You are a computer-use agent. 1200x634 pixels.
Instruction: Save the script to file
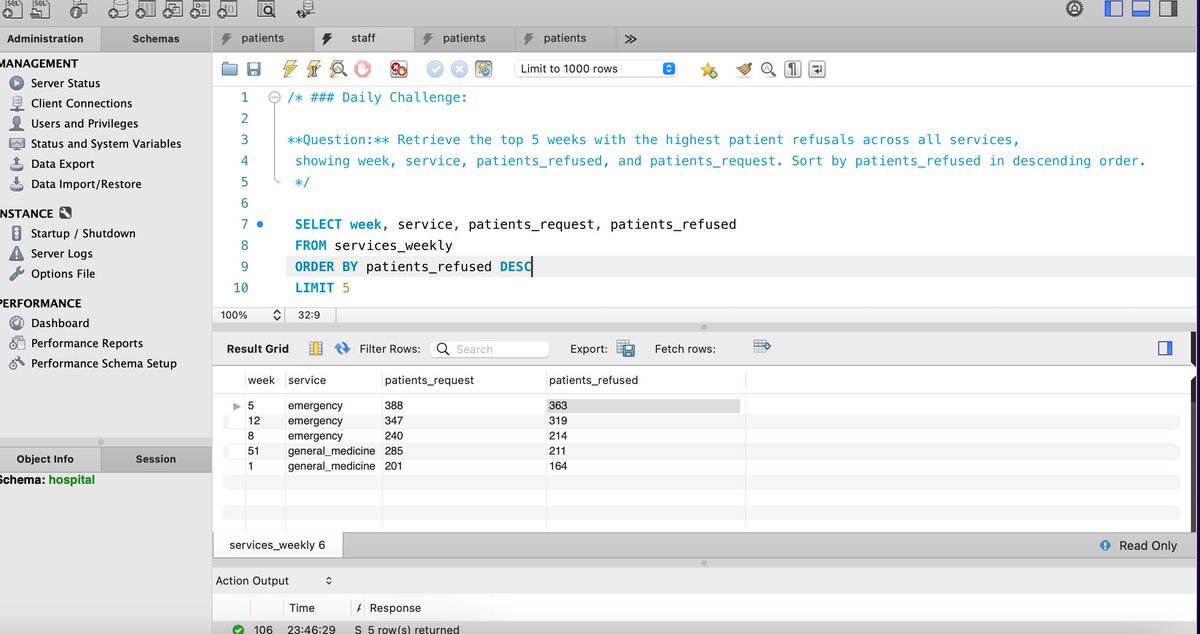coord(253,68)
